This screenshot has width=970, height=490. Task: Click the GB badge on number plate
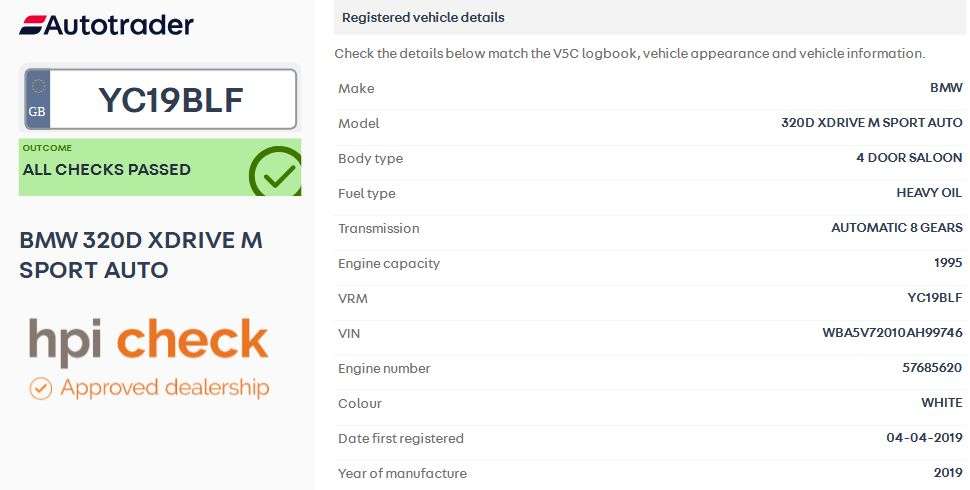[37, 100]
